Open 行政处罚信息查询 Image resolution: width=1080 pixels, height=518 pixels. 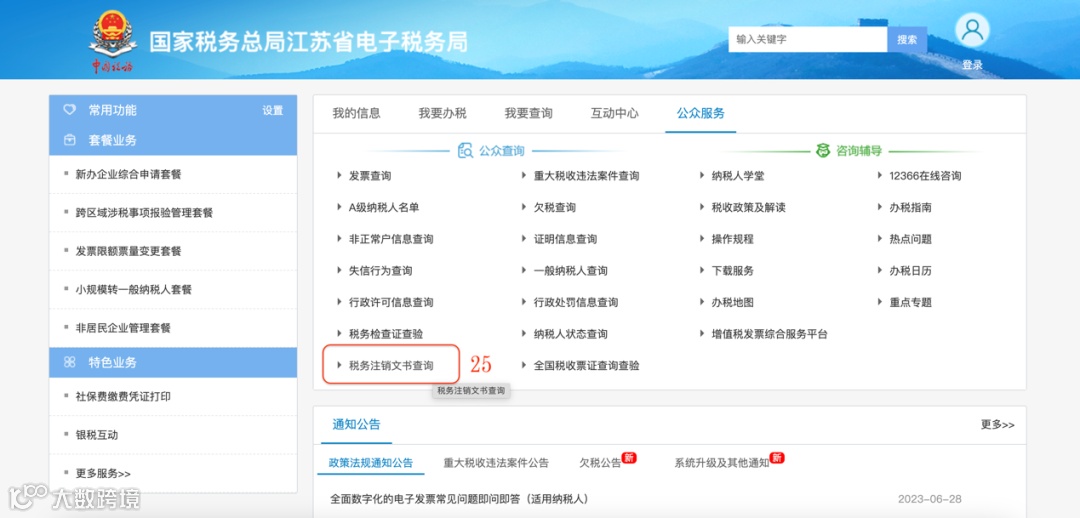pos(576,302)
